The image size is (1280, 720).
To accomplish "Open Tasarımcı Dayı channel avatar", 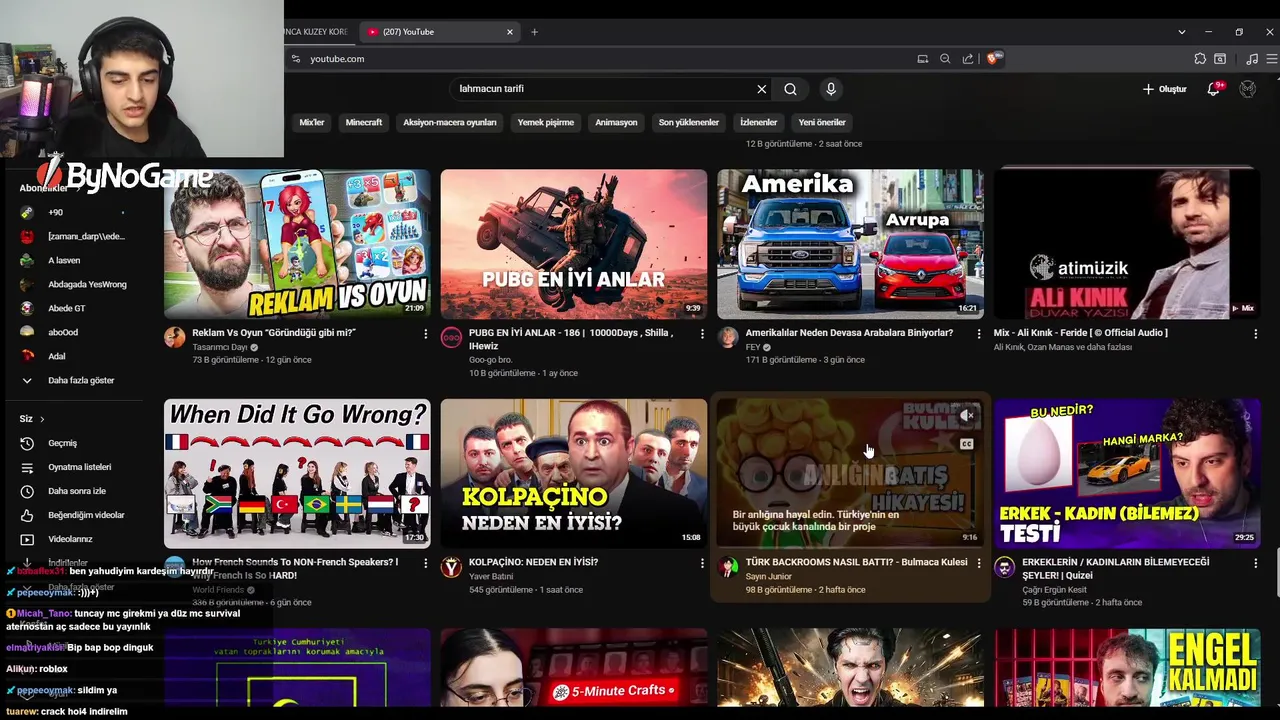I will 175,337.
